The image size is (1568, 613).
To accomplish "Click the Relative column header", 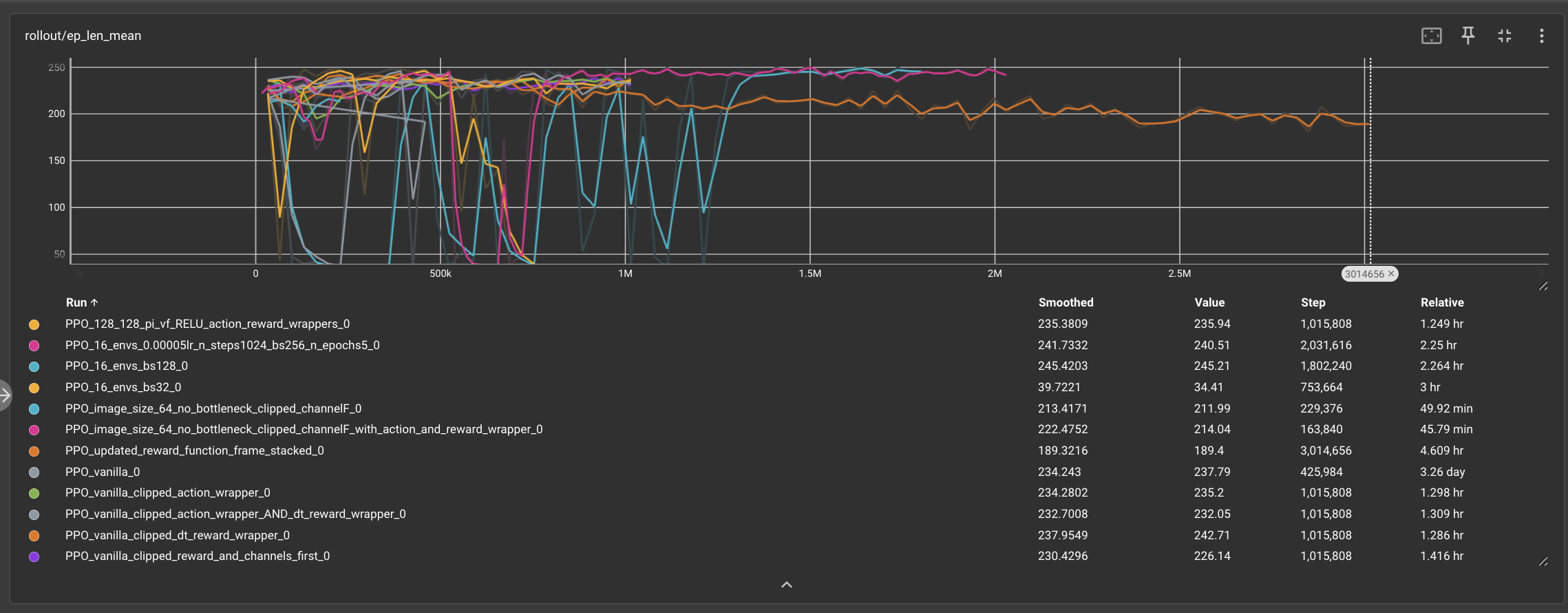I will [1441, 302].
